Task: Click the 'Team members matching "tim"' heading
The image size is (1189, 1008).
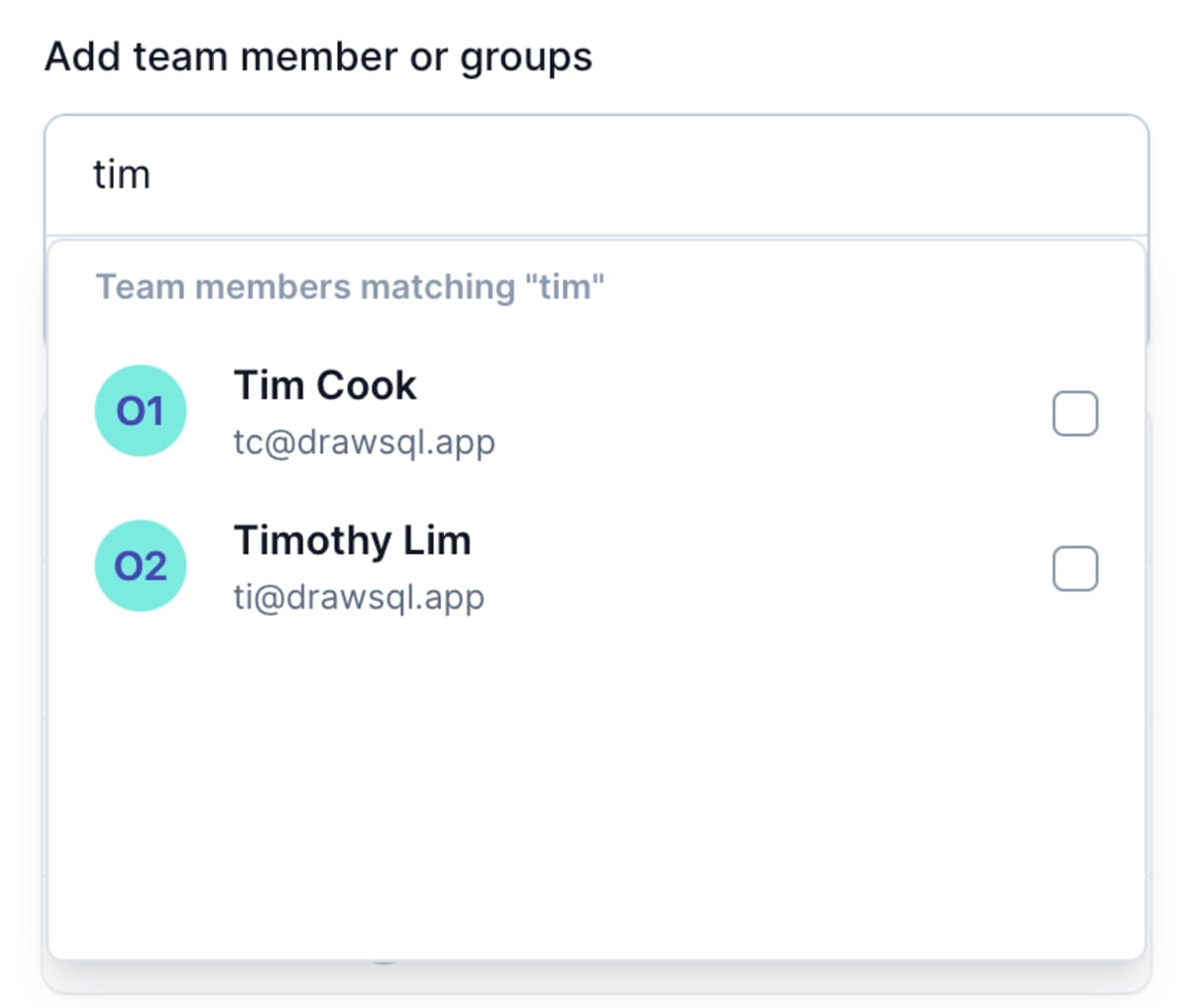Action: click(x=350, y=287)
